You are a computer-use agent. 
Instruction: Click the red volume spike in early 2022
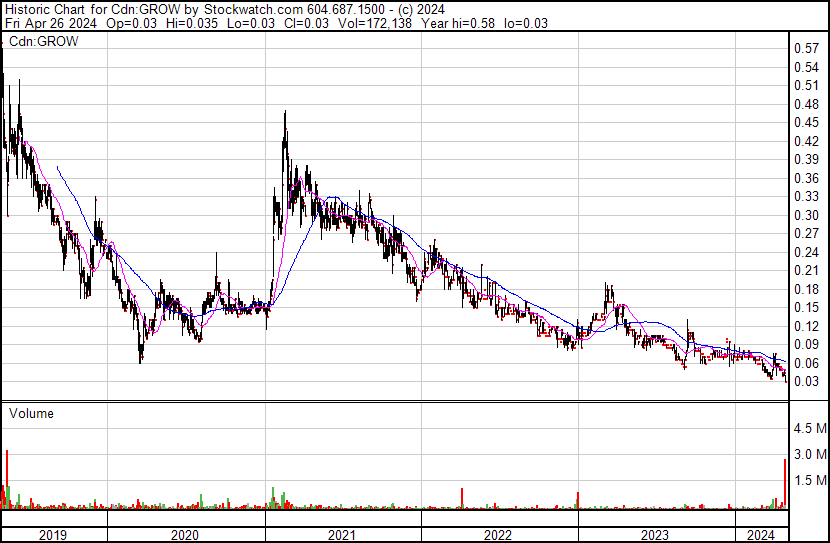(462, 498)
